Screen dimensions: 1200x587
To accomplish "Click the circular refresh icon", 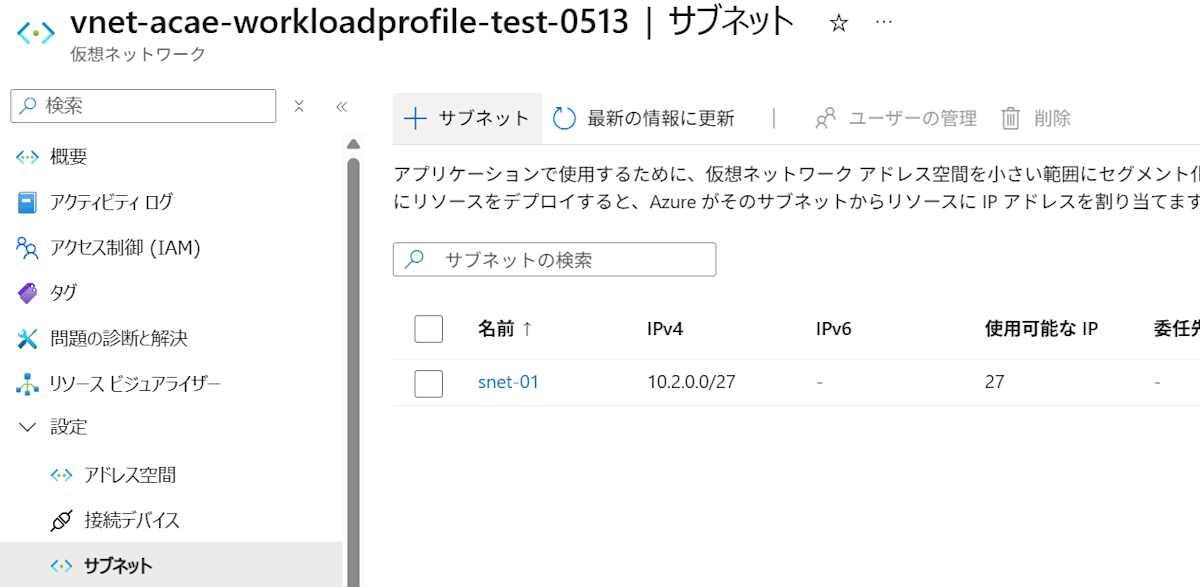I will click(564, 118).
